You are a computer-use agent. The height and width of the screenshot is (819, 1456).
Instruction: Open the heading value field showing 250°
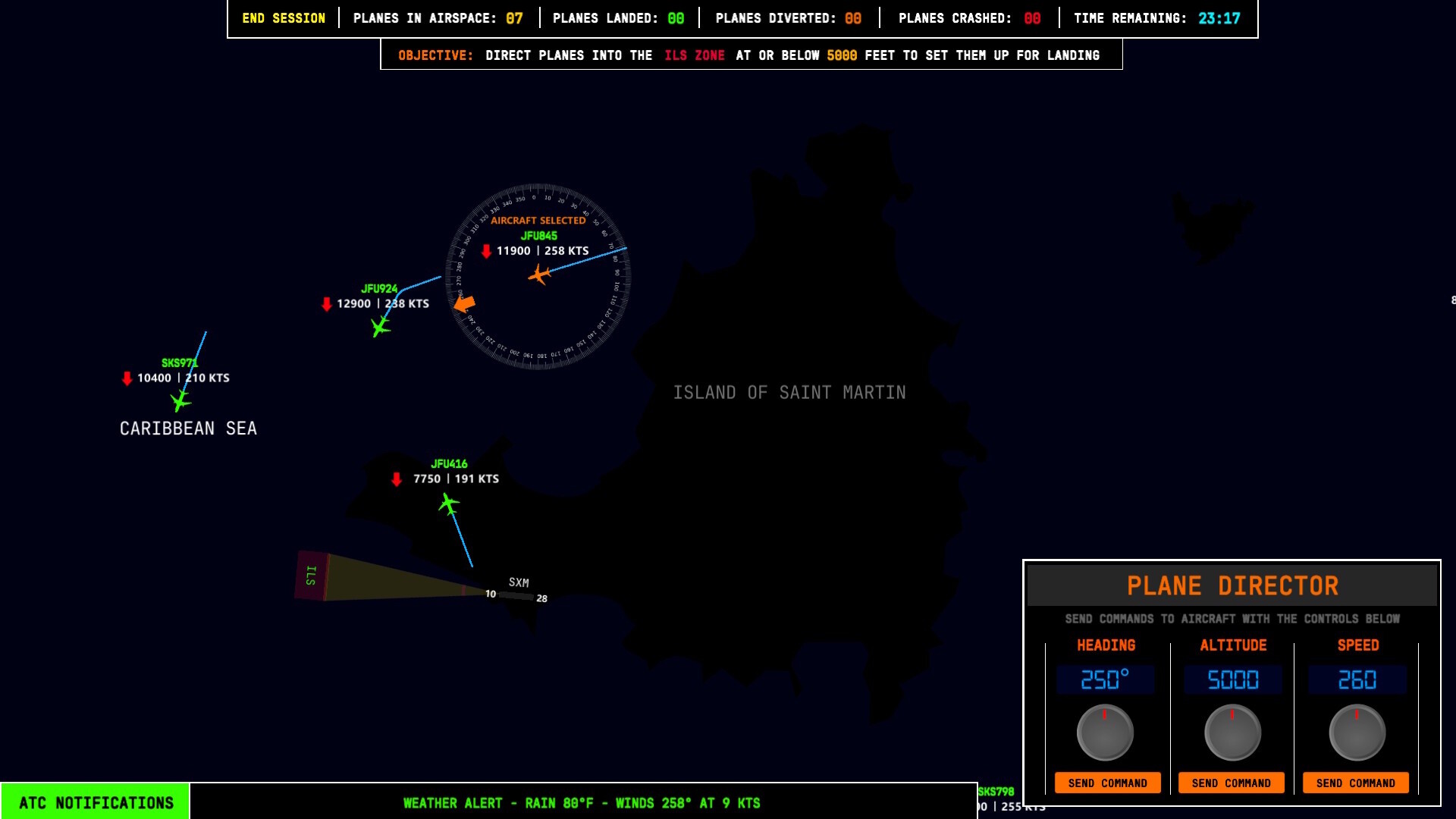click(x=1106, y=680)
